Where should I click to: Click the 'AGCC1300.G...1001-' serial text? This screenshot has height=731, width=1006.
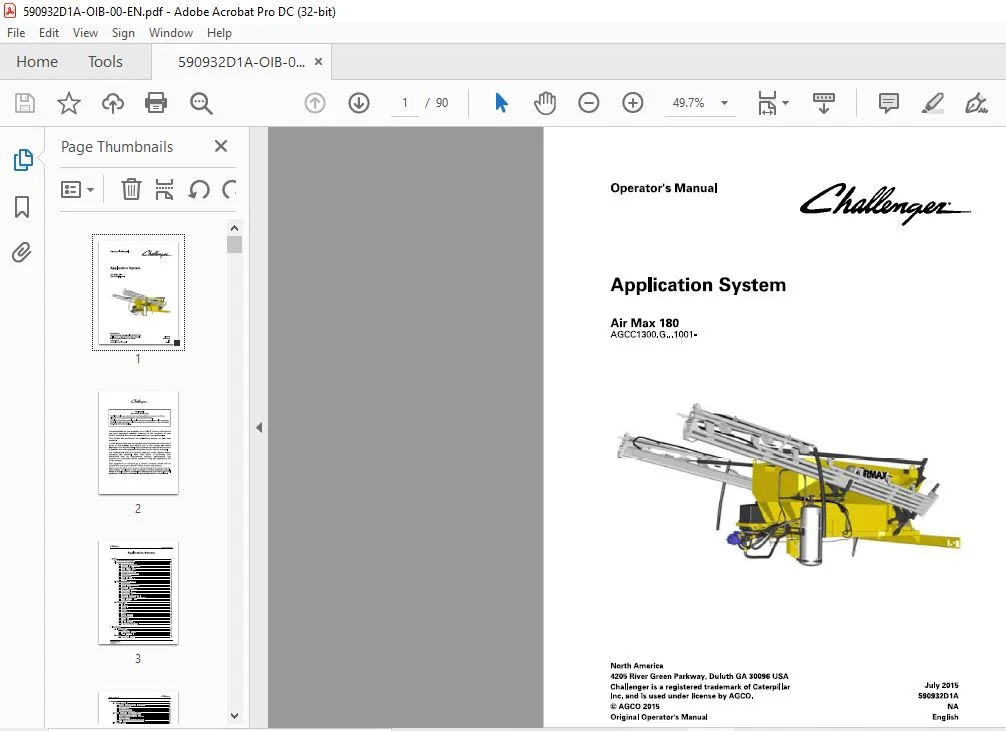point(654,334)
